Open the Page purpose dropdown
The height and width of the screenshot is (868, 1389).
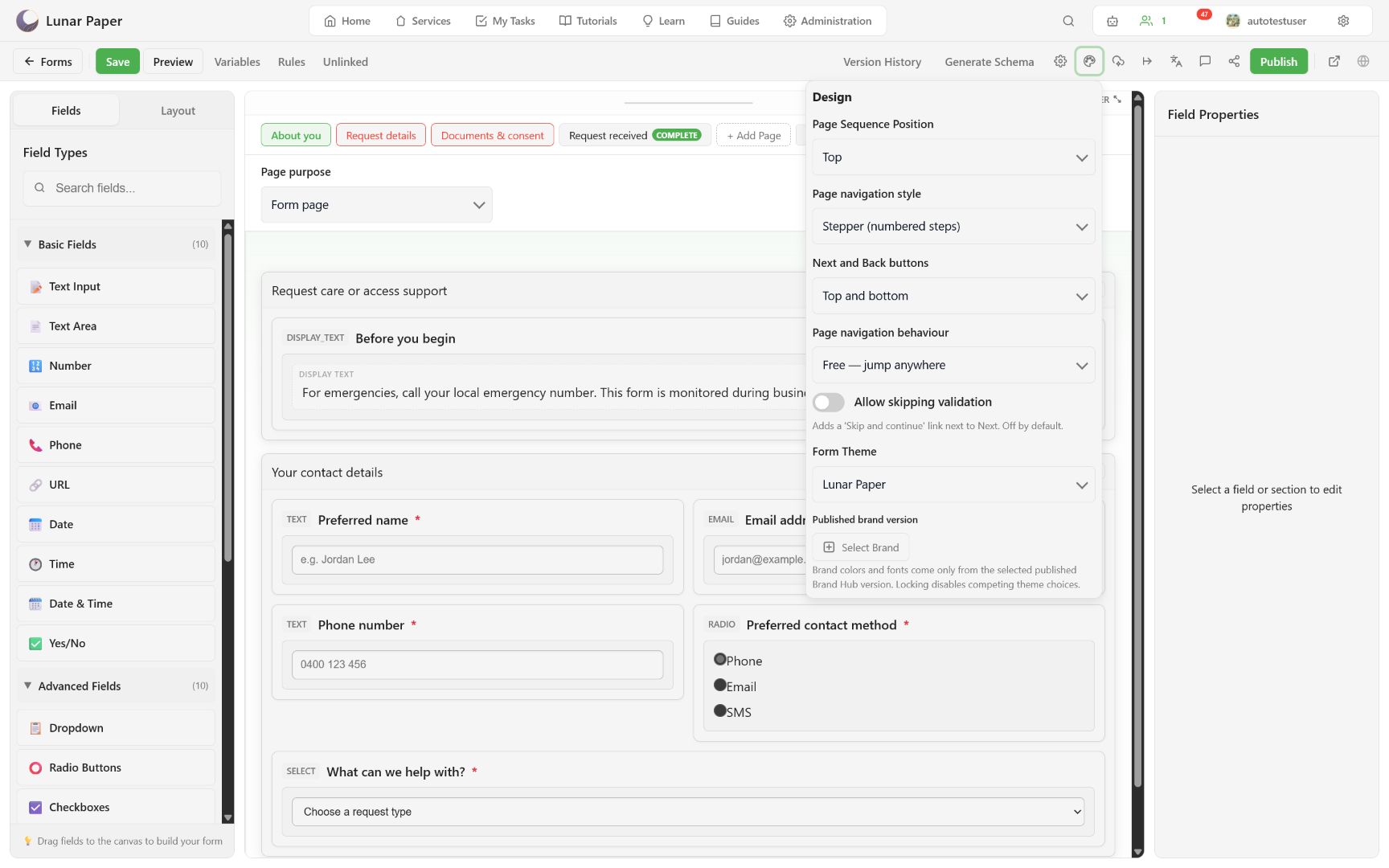(376, 205)
